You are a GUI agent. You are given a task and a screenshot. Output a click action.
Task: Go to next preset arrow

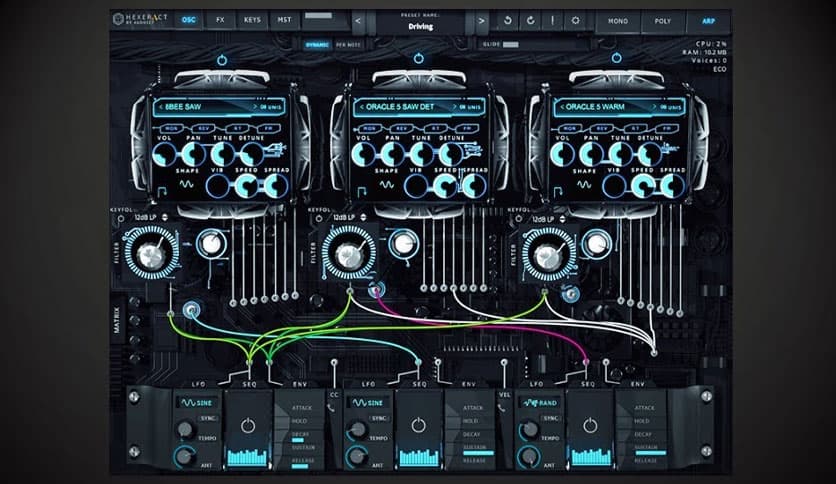pos(481,21)
